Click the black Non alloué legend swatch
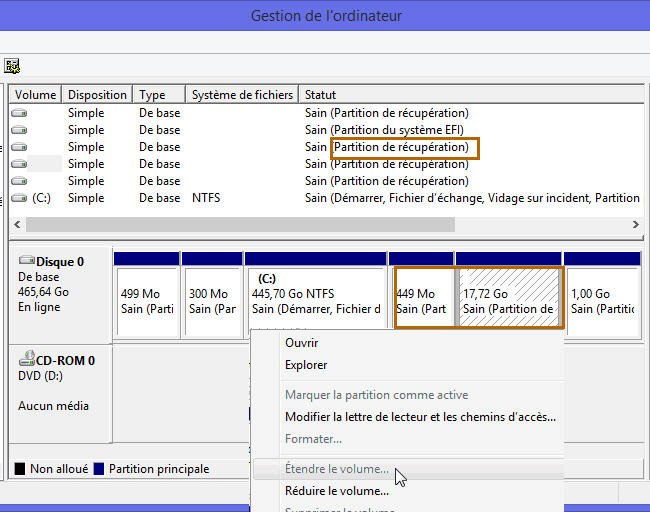 [20, 469]
